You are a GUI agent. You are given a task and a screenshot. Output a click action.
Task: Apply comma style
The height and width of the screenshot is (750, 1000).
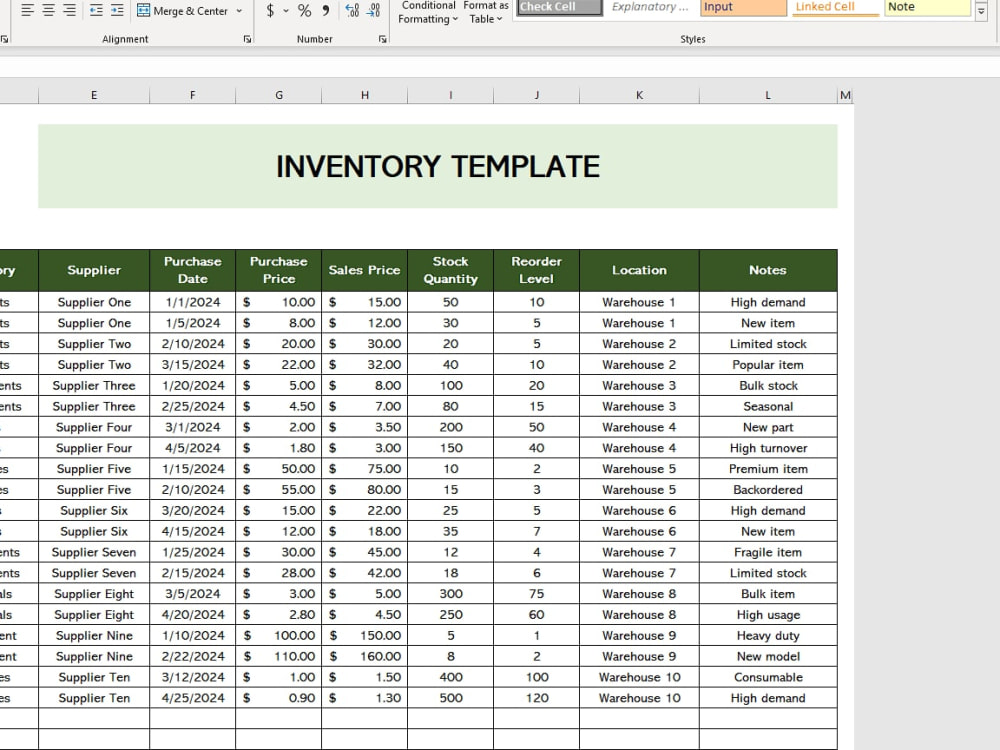pyautogui.click(x=326, y=10)
